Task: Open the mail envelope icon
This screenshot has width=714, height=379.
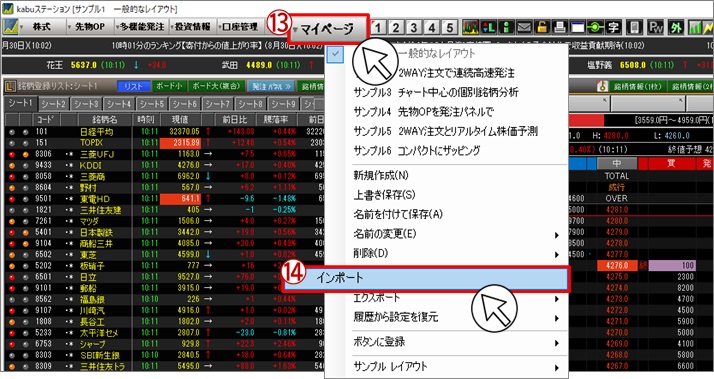Action: coord(524,27)
